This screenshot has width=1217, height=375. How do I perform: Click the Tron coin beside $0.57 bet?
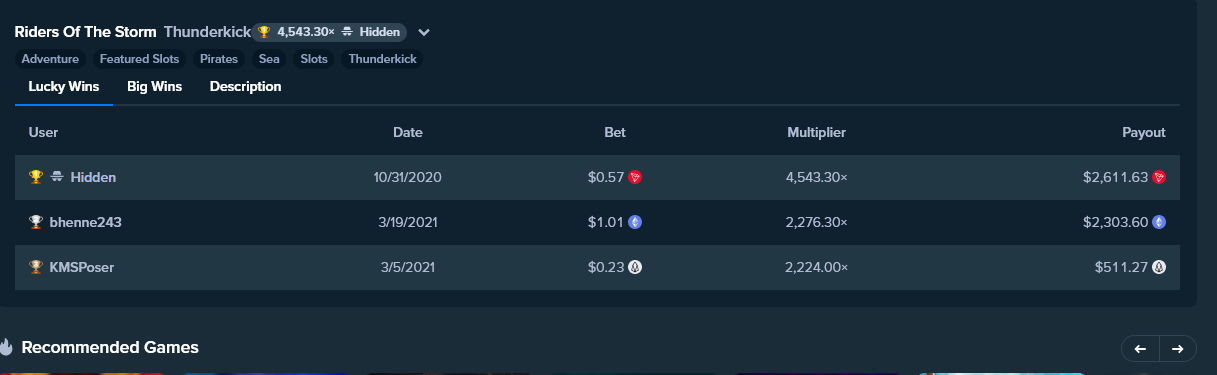pyautogui.click(x=634, y=177)
